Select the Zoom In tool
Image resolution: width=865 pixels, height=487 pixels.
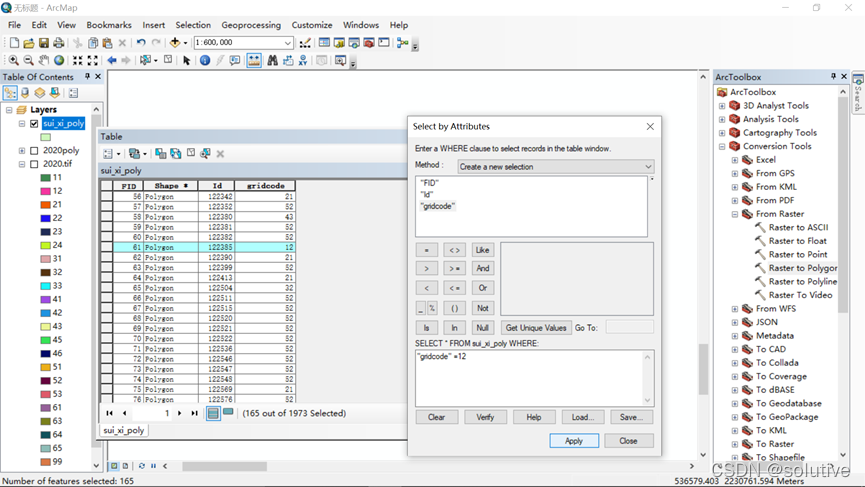13,61
